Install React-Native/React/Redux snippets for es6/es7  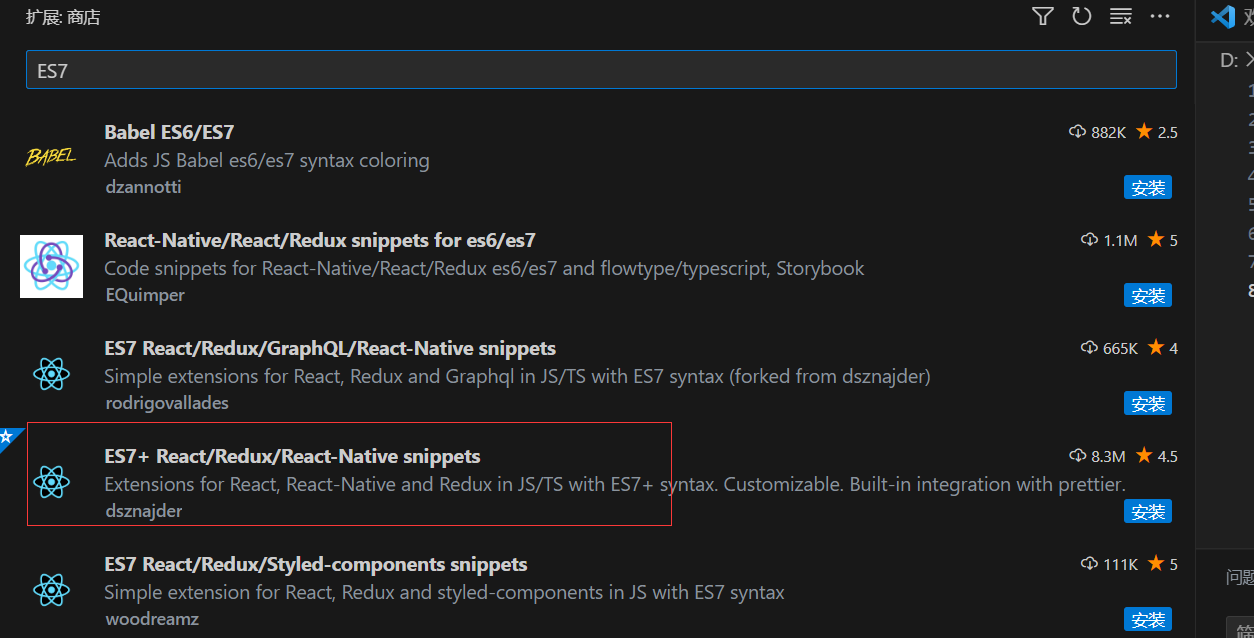[1147, 295]
